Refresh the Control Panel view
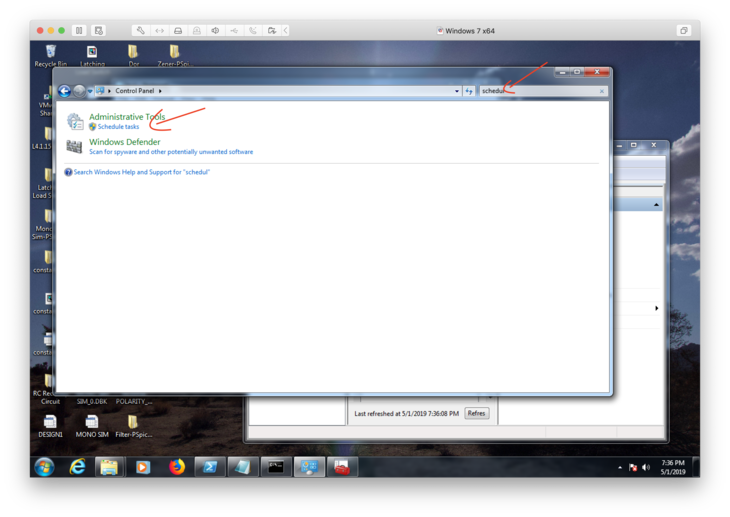Image resolution: width=730 pixels, height=517 pixels. click(469, 91)
